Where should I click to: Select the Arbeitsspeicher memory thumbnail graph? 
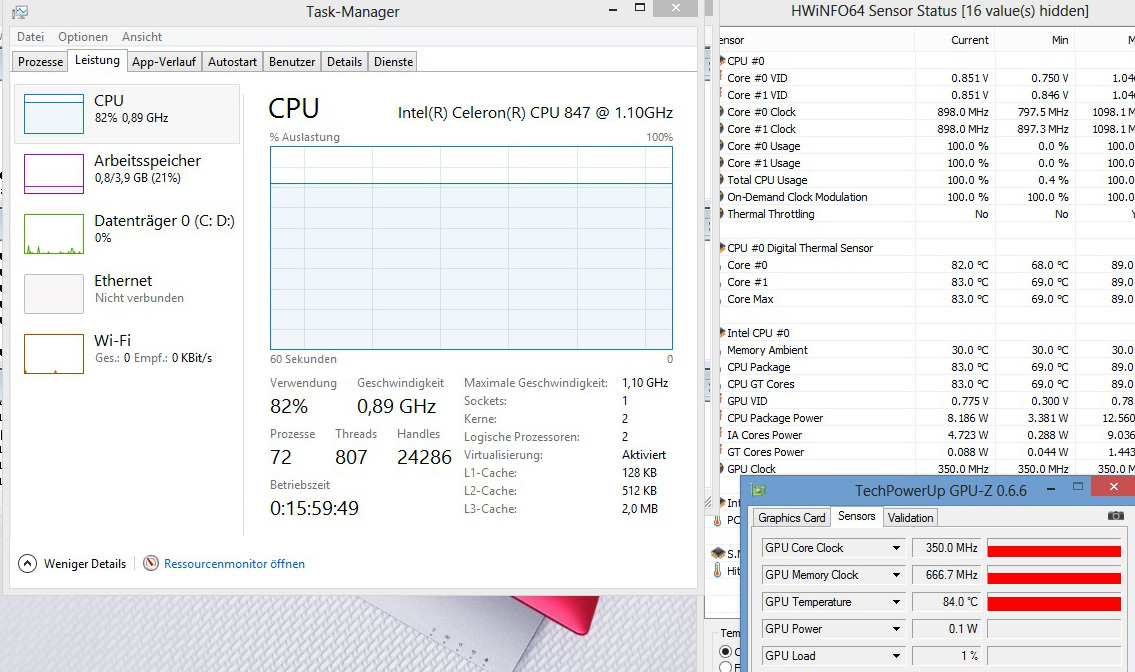tap(54, 174)
